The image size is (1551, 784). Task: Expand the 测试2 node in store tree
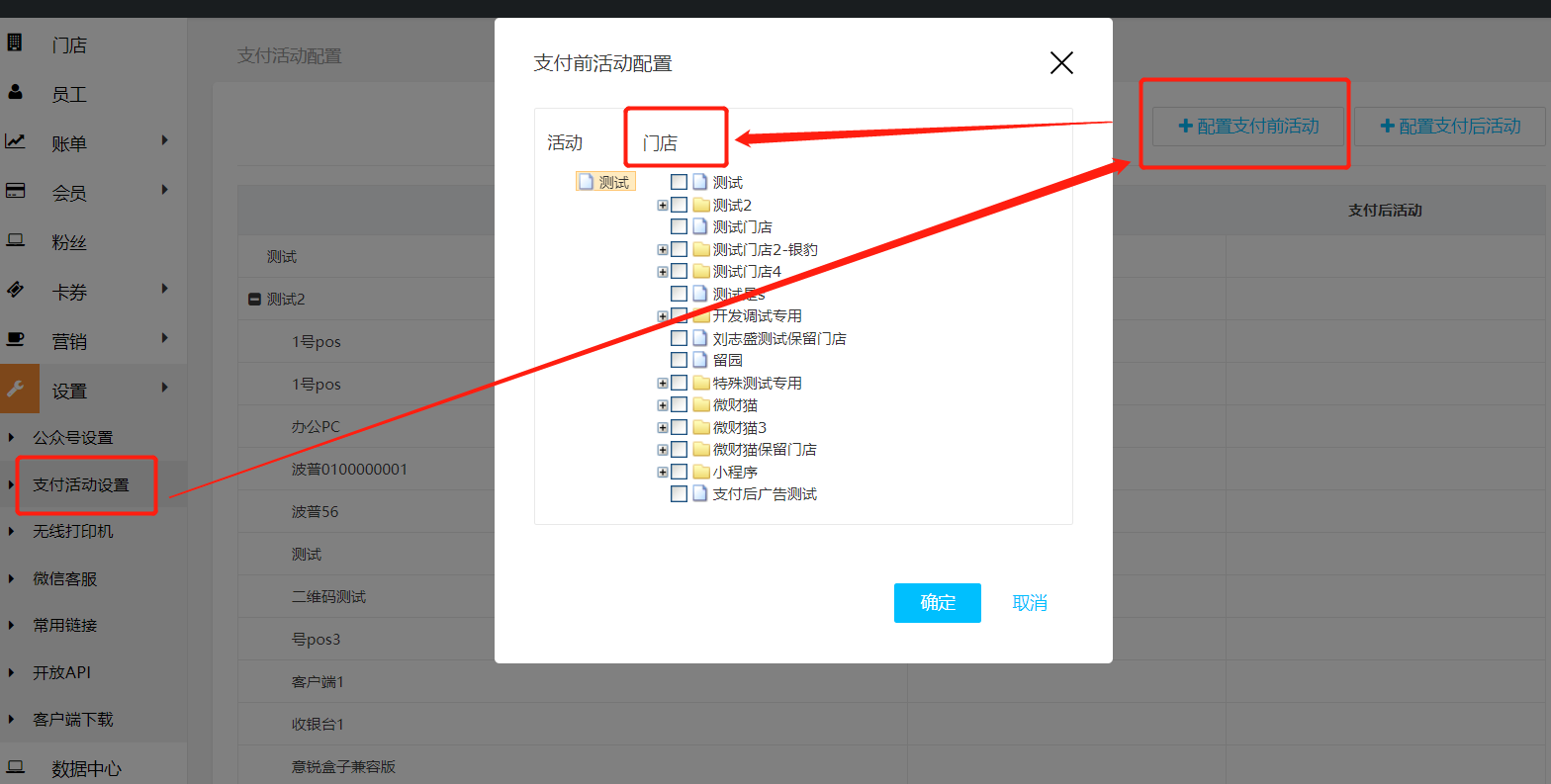click(663, 206)
